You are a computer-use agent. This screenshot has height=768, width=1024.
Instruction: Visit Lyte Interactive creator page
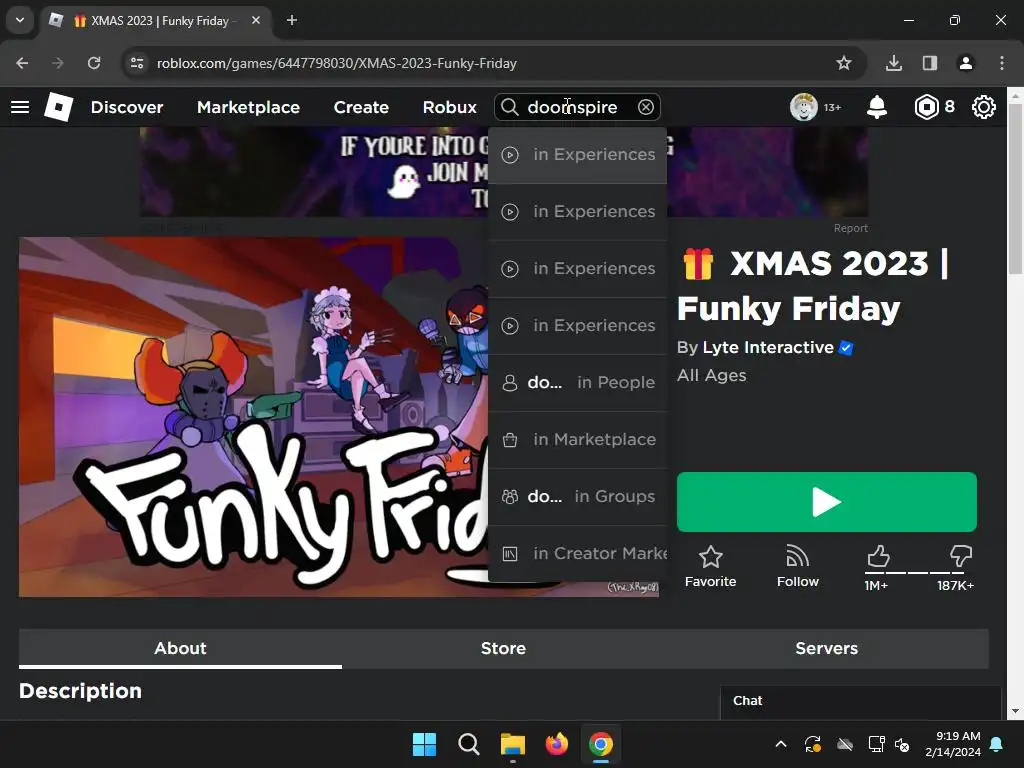coord(768,347)
